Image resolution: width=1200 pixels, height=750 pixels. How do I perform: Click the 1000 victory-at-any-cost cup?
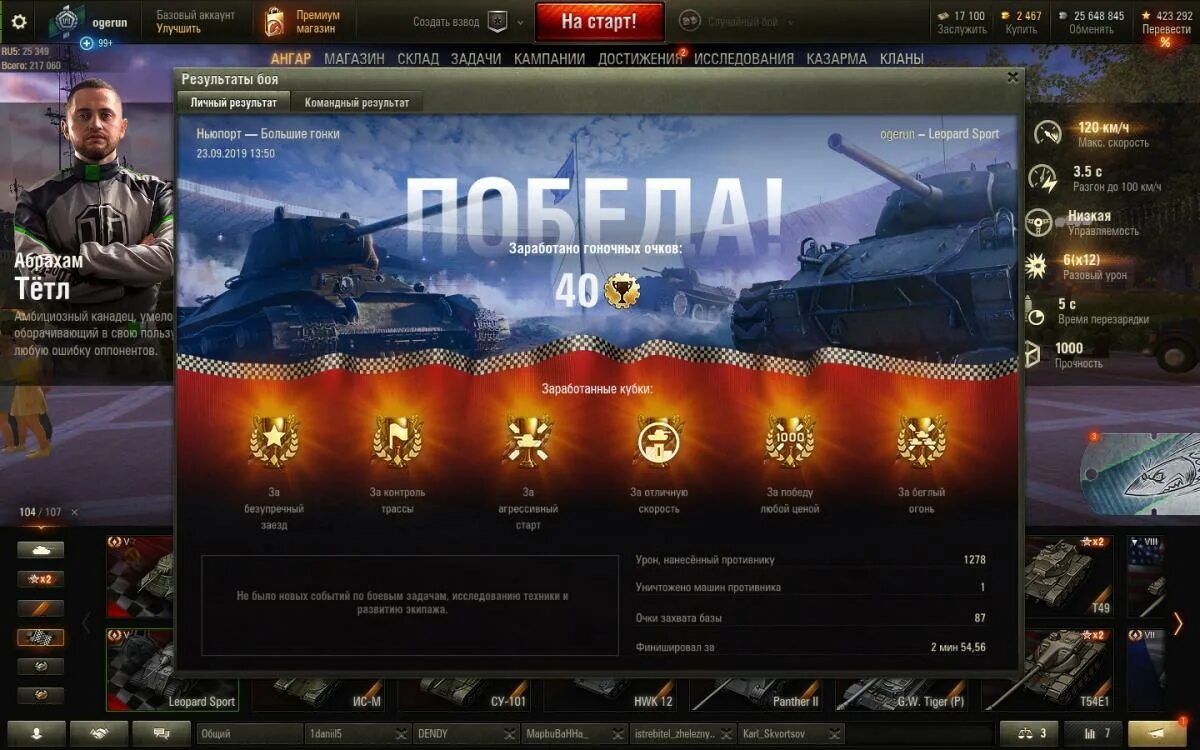(790, 441)
